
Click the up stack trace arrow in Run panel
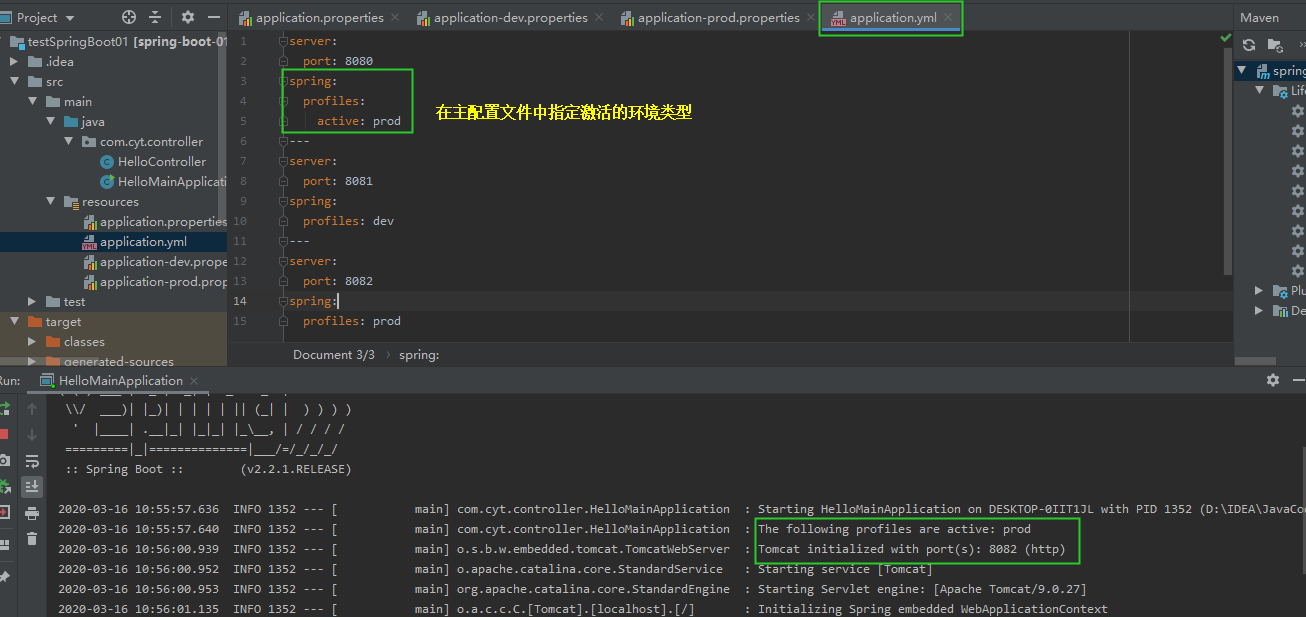[32, 409]
